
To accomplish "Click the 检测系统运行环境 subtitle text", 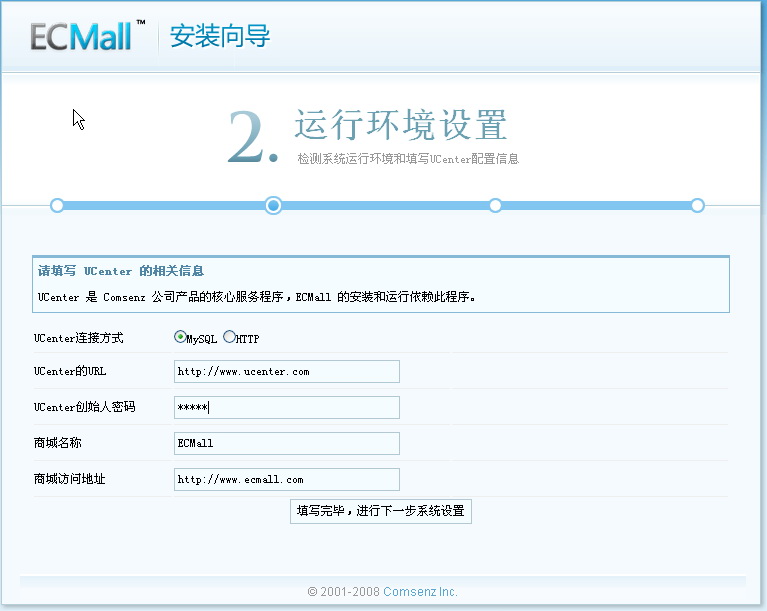I will pos(407,159).
